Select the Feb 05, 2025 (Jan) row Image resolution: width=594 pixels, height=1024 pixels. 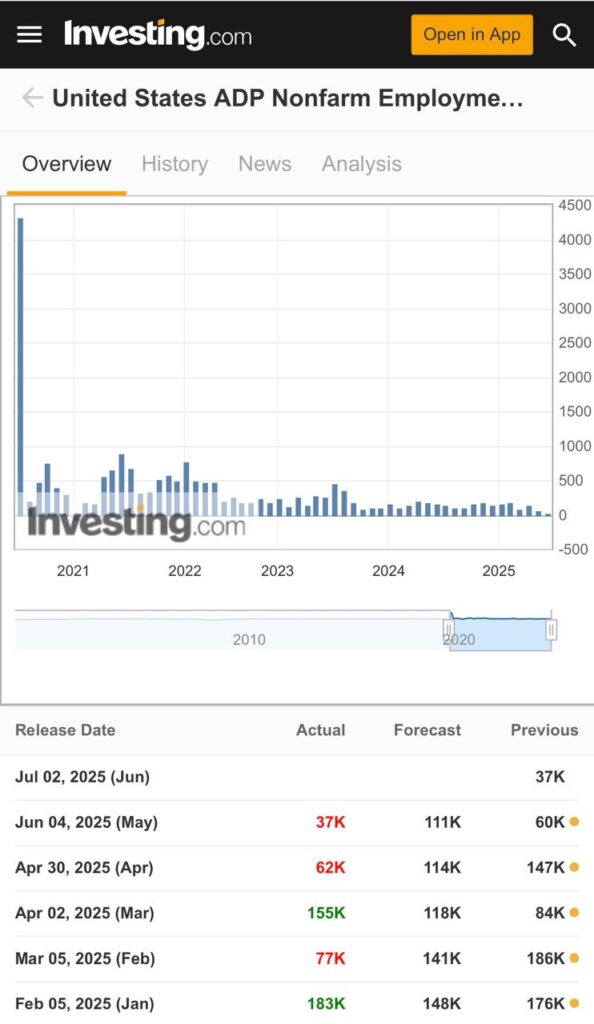tap(297, 1004)
